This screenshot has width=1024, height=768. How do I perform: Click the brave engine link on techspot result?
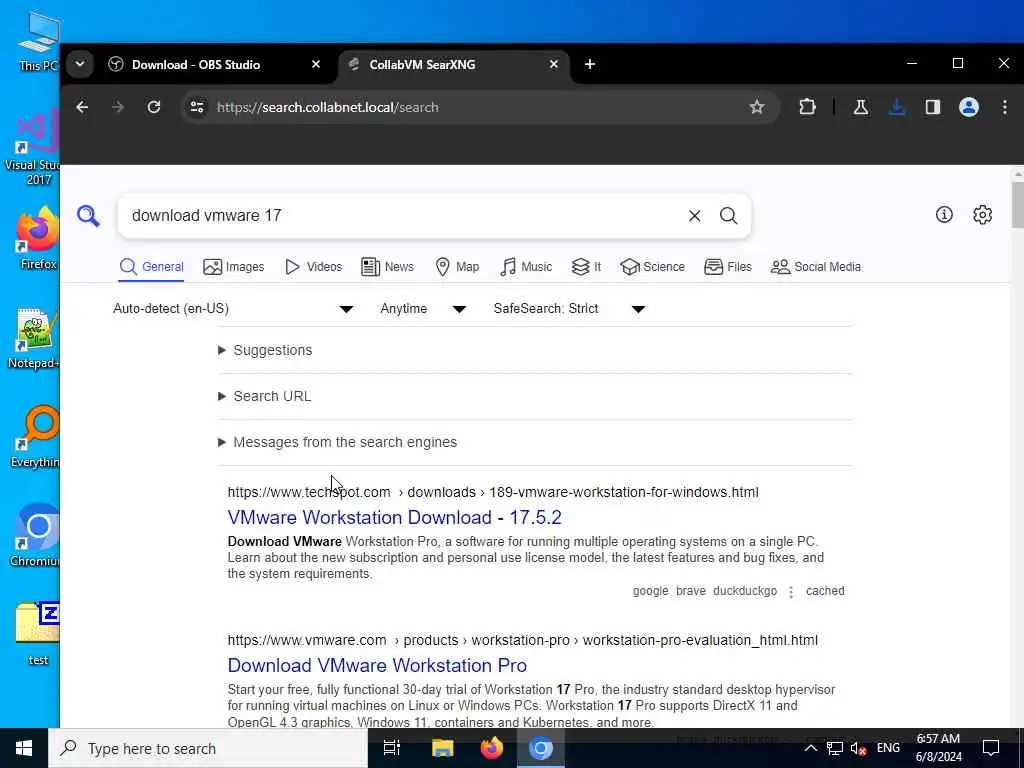(691, 591)
